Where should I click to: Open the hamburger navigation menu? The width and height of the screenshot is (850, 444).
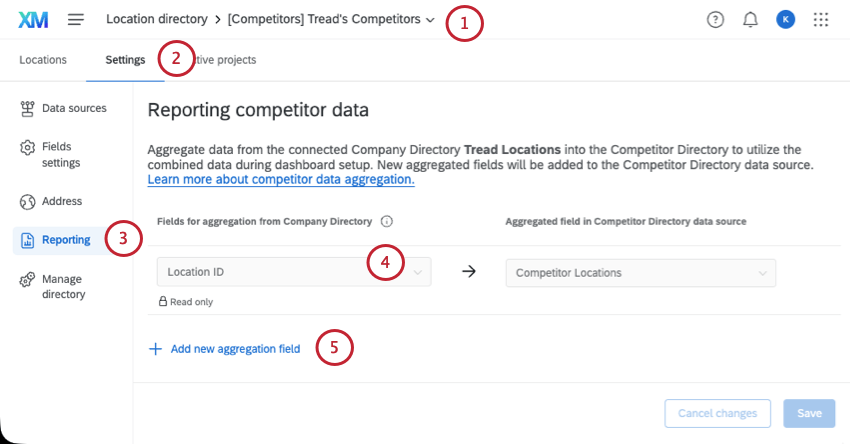click(76, 19)
